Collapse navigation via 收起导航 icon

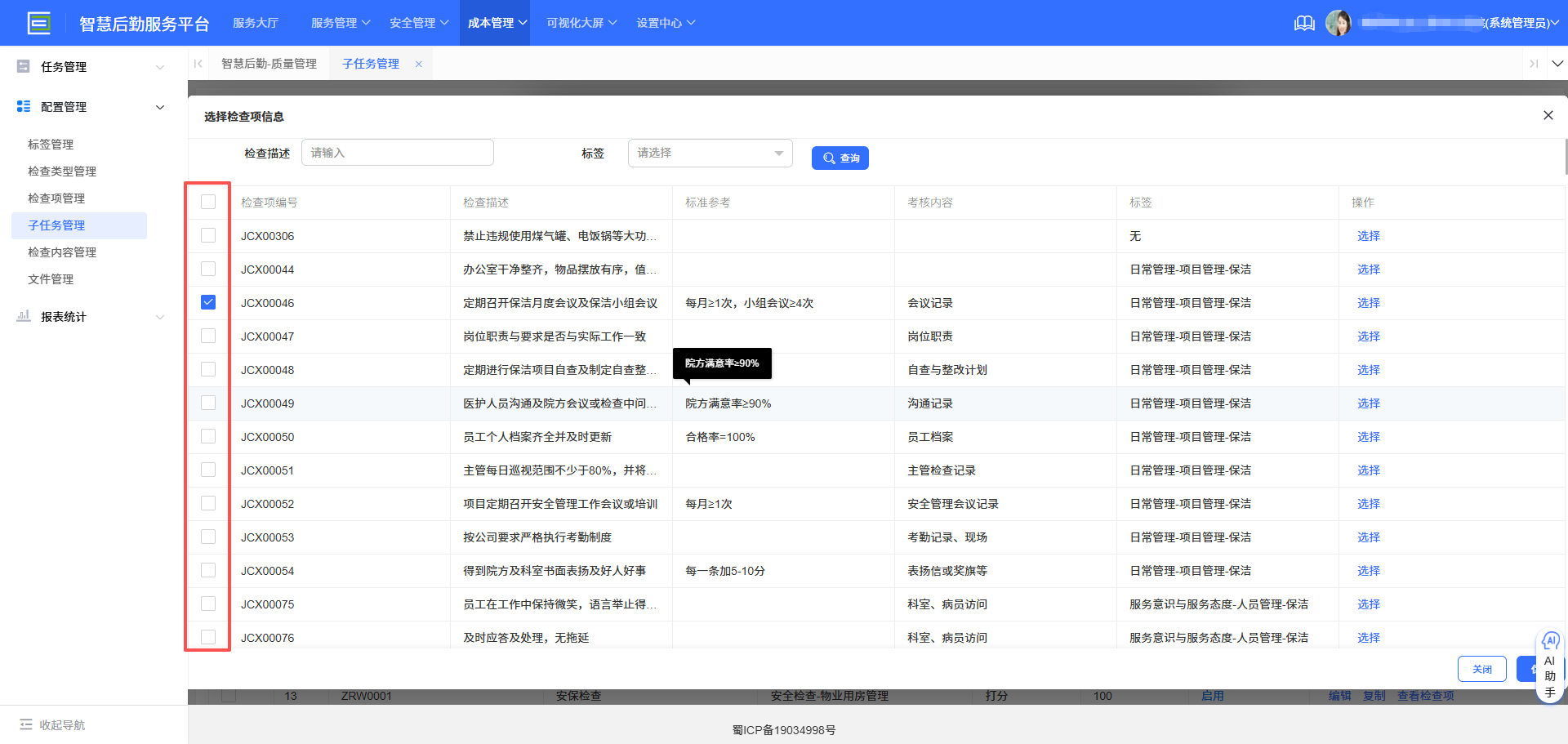(27, 724)
